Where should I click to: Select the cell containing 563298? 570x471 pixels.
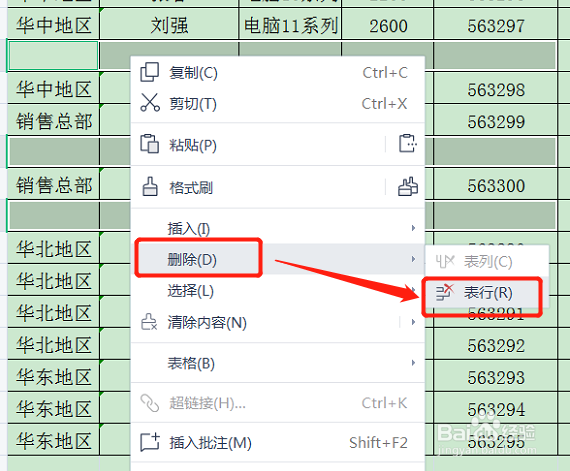pos(495,89)
